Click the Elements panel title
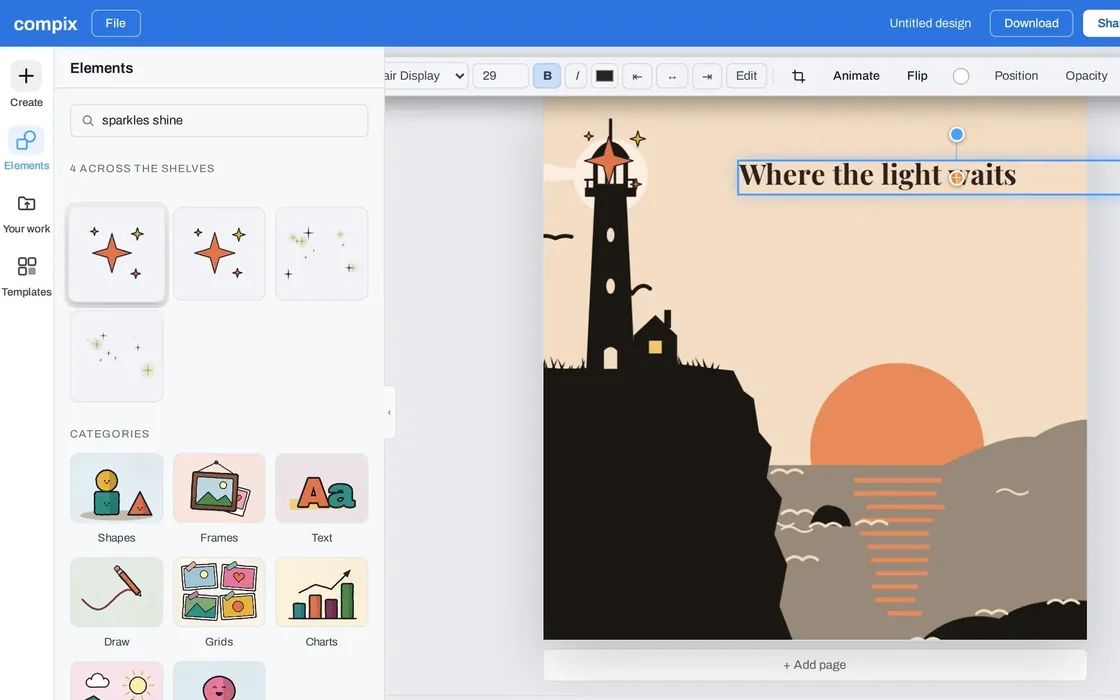This screenshot has width=1120, height=700. [101, 68]
